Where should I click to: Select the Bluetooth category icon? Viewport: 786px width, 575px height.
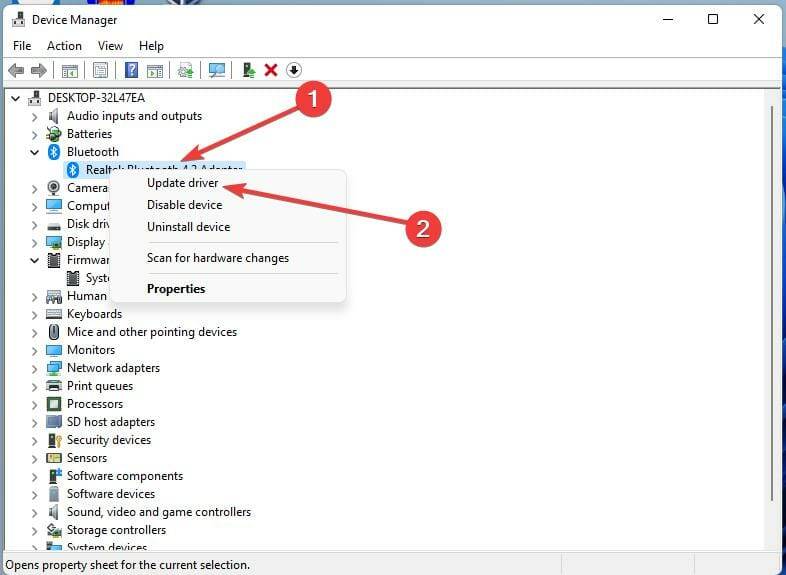point(54,152)
